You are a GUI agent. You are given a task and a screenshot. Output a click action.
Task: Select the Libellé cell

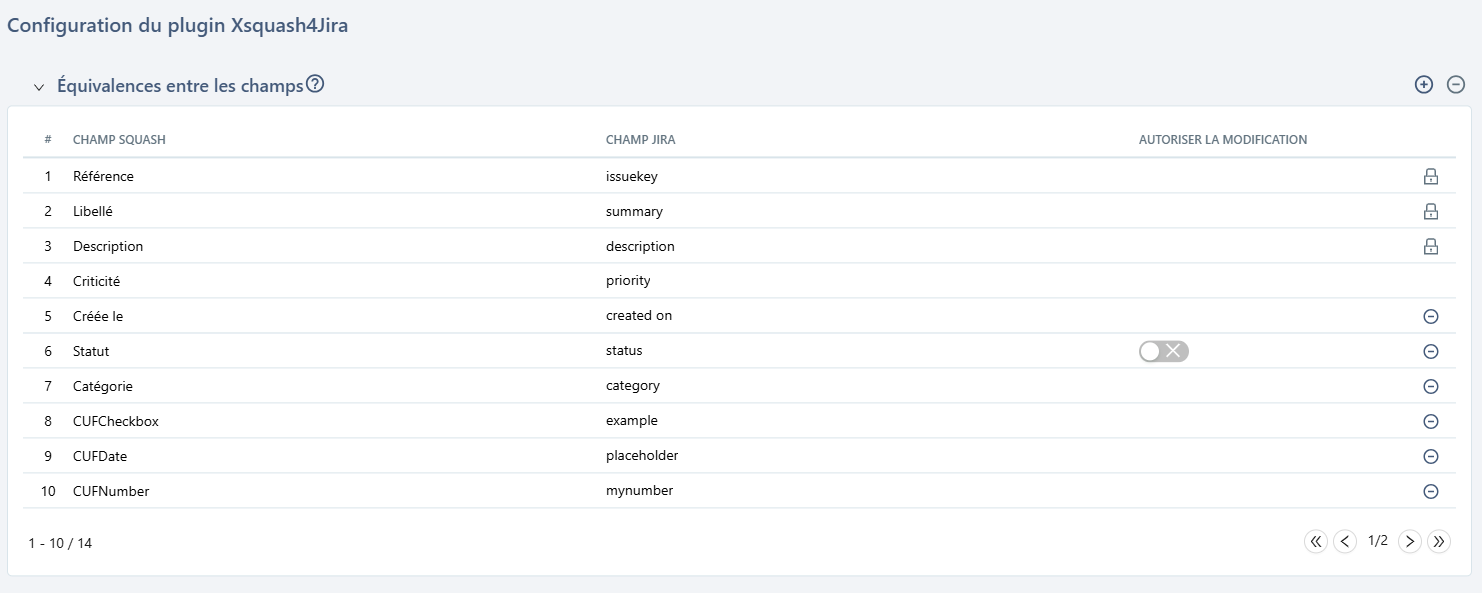point(93,211)
